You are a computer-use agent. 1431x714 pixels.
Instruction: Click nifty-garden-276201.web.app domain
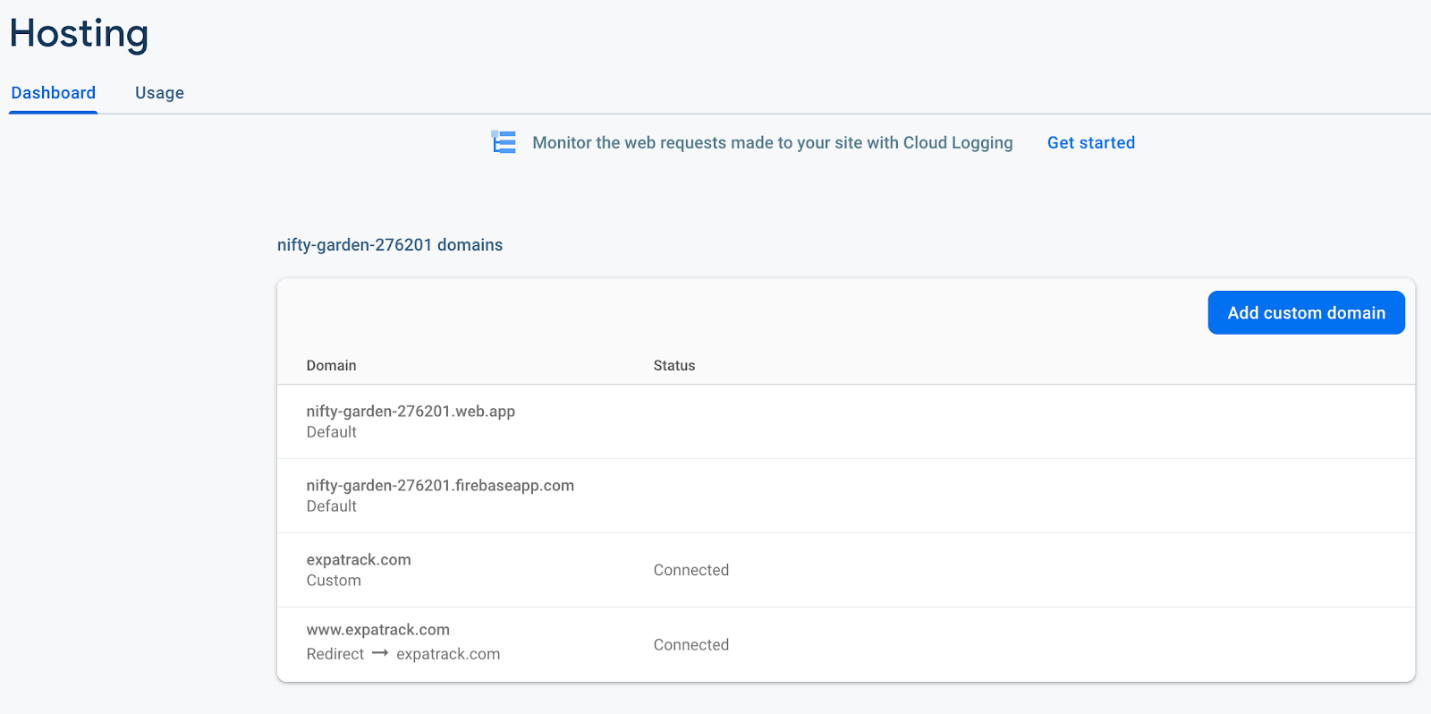(411, 411)
